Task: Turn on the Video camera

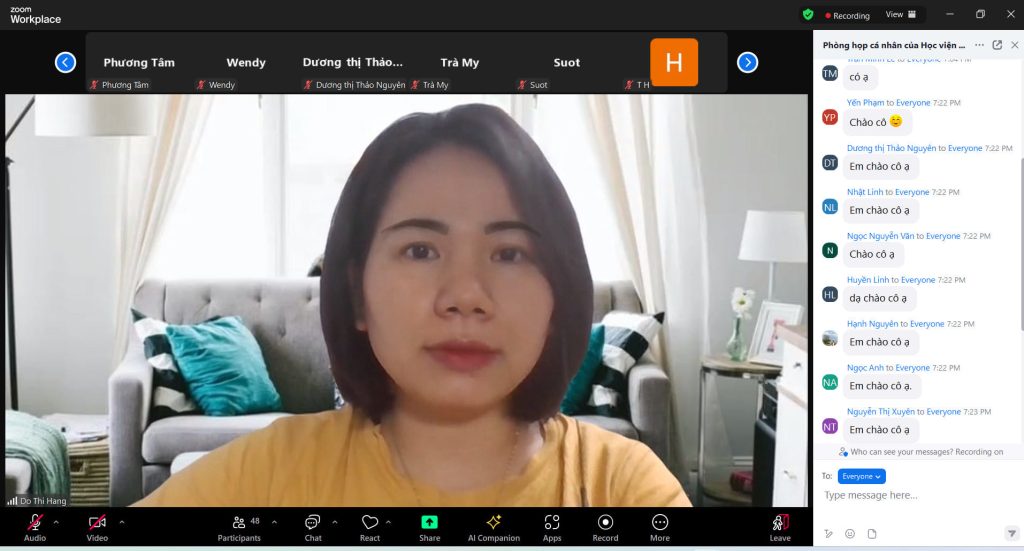Action: [97, 525]
